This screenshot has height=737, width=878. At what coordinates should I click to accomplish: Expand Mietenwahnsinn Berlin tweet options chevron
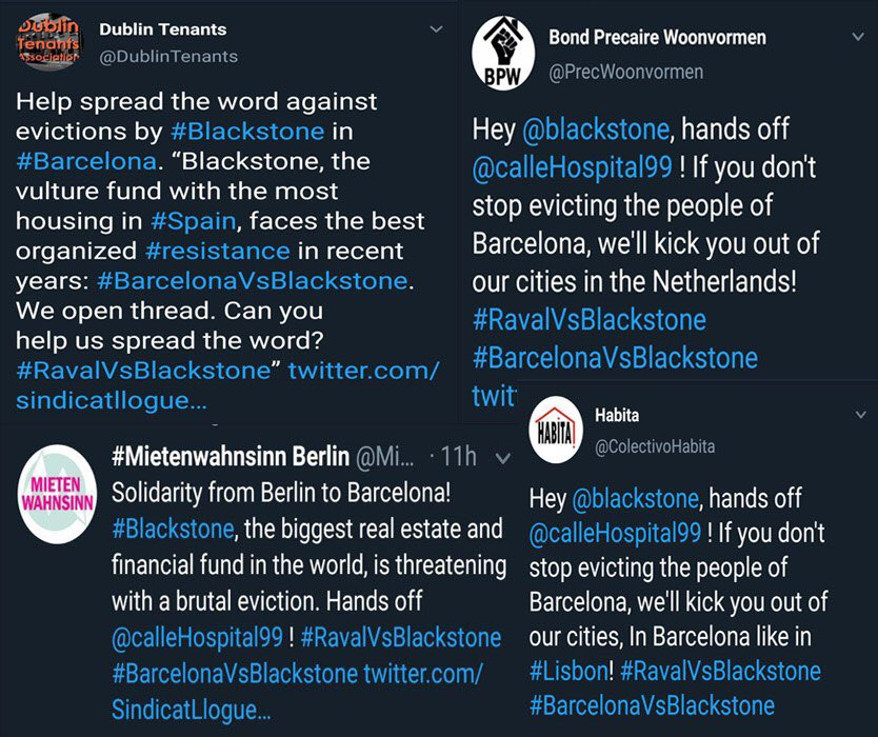(503, 457)
